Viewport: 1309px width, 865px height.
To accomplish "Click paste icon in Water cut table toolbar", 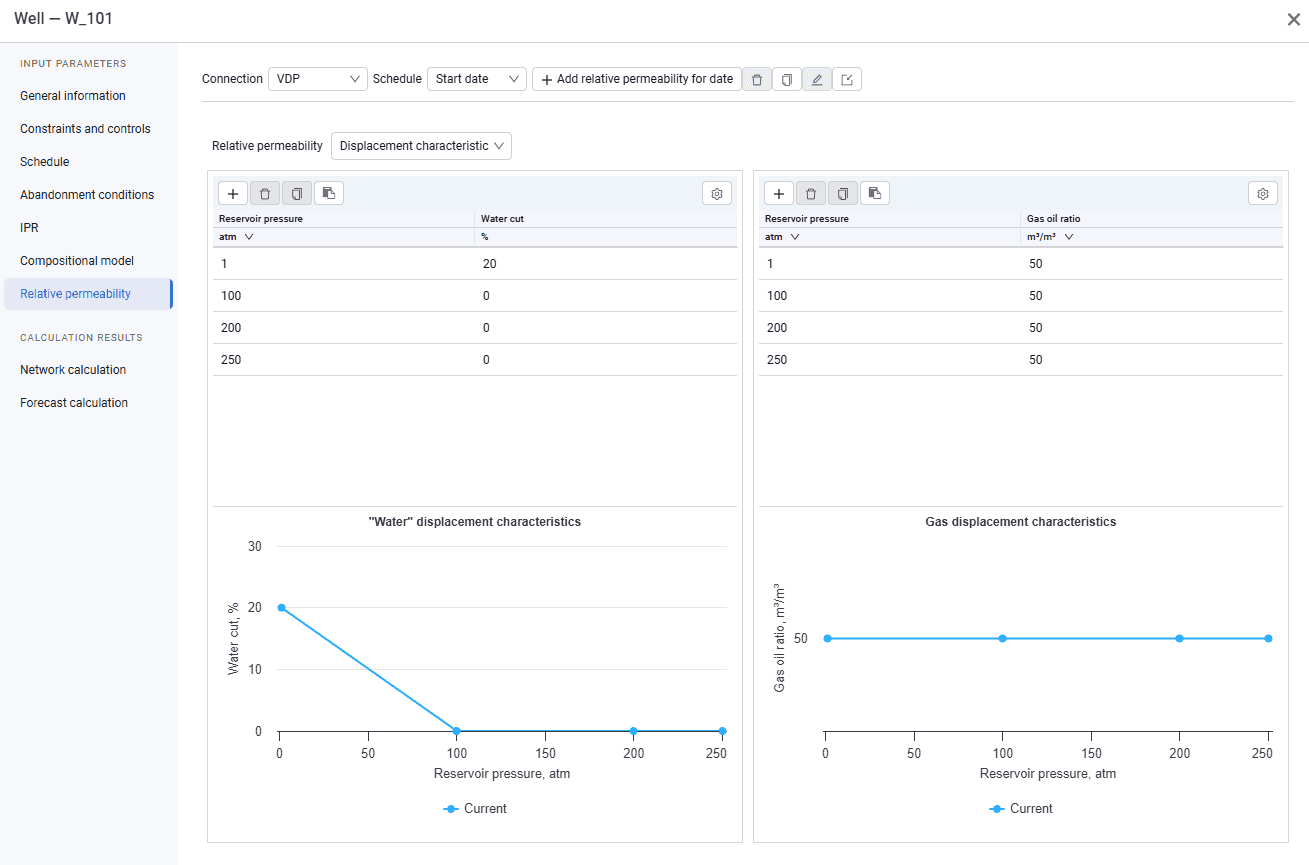I will point(329,193).
